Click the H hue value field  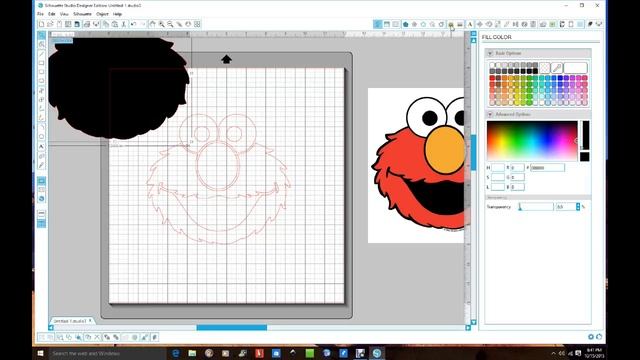point(498,168)
